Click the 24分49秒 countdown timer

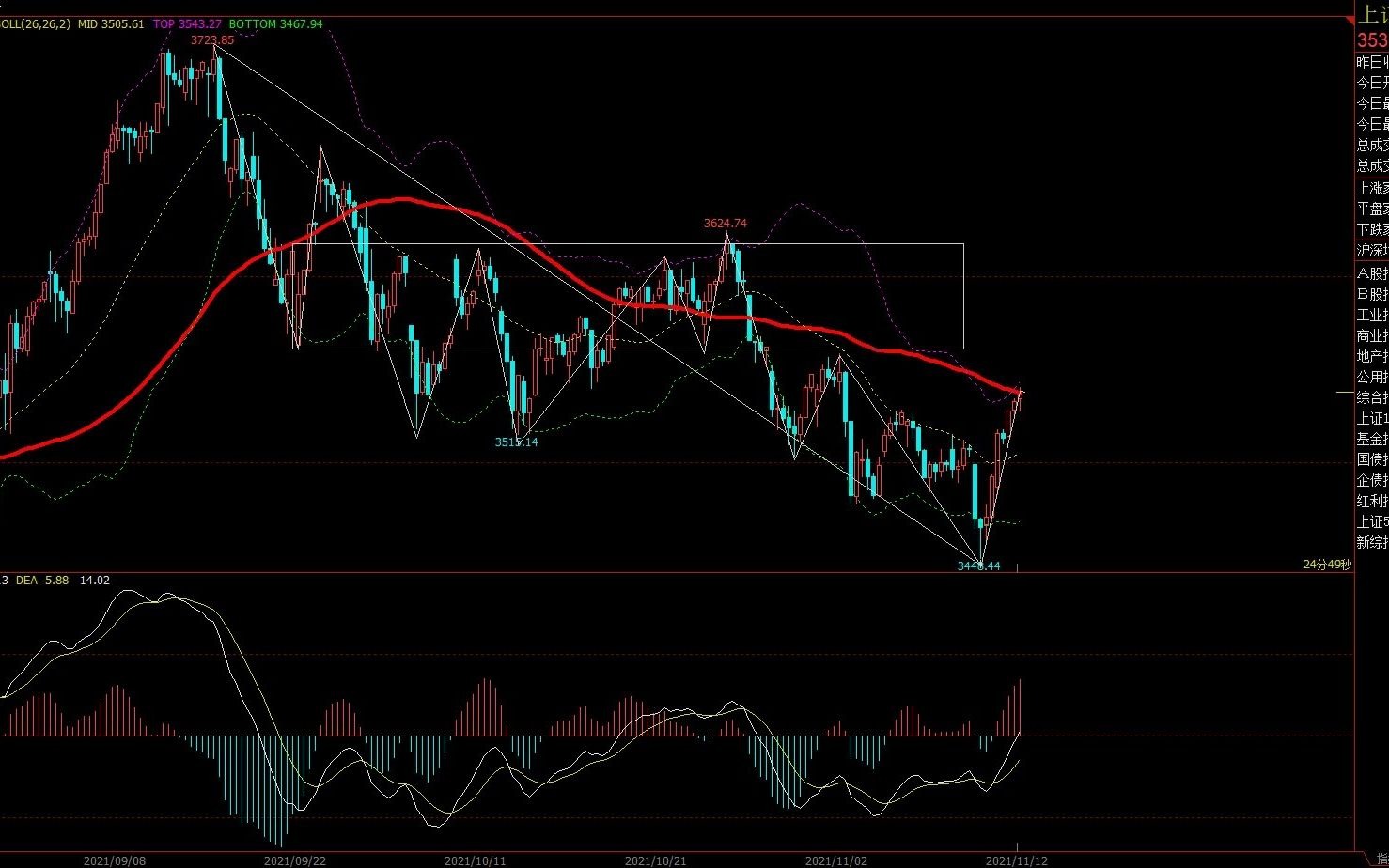pos(1327,565)
